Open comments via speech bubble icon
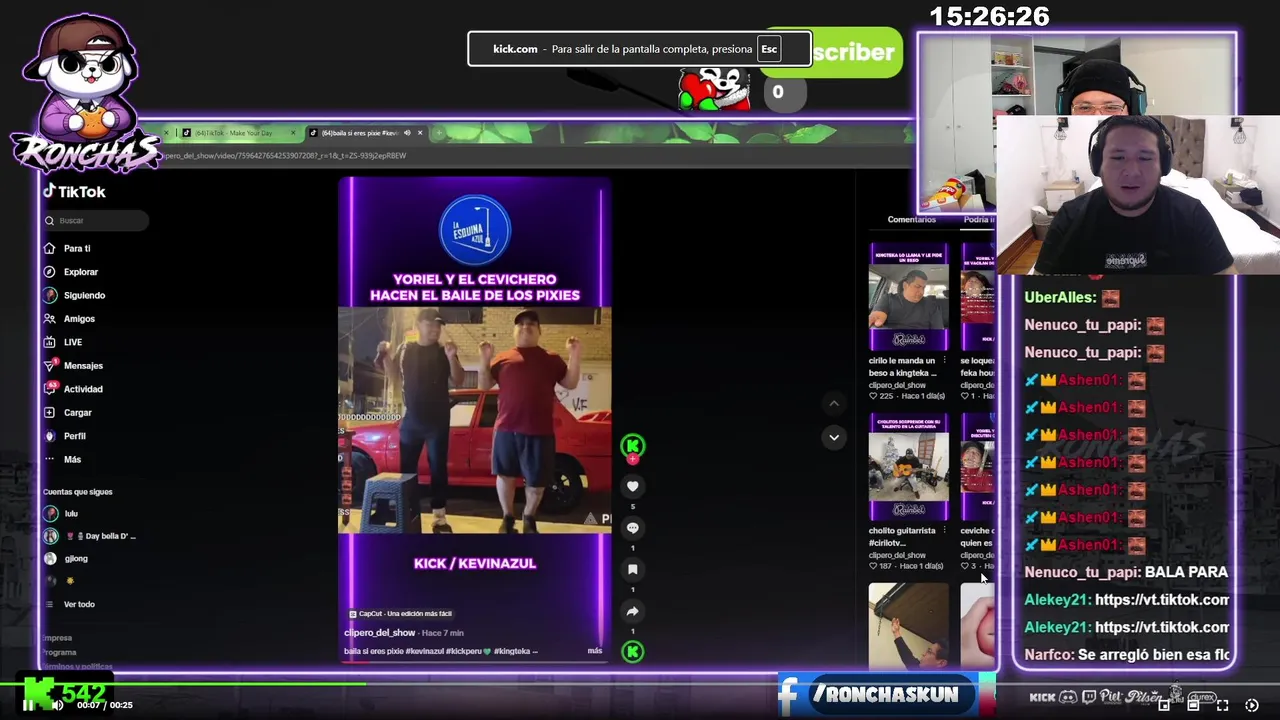The width and height of the screenshot is (1280, 720). pos(632,528)
